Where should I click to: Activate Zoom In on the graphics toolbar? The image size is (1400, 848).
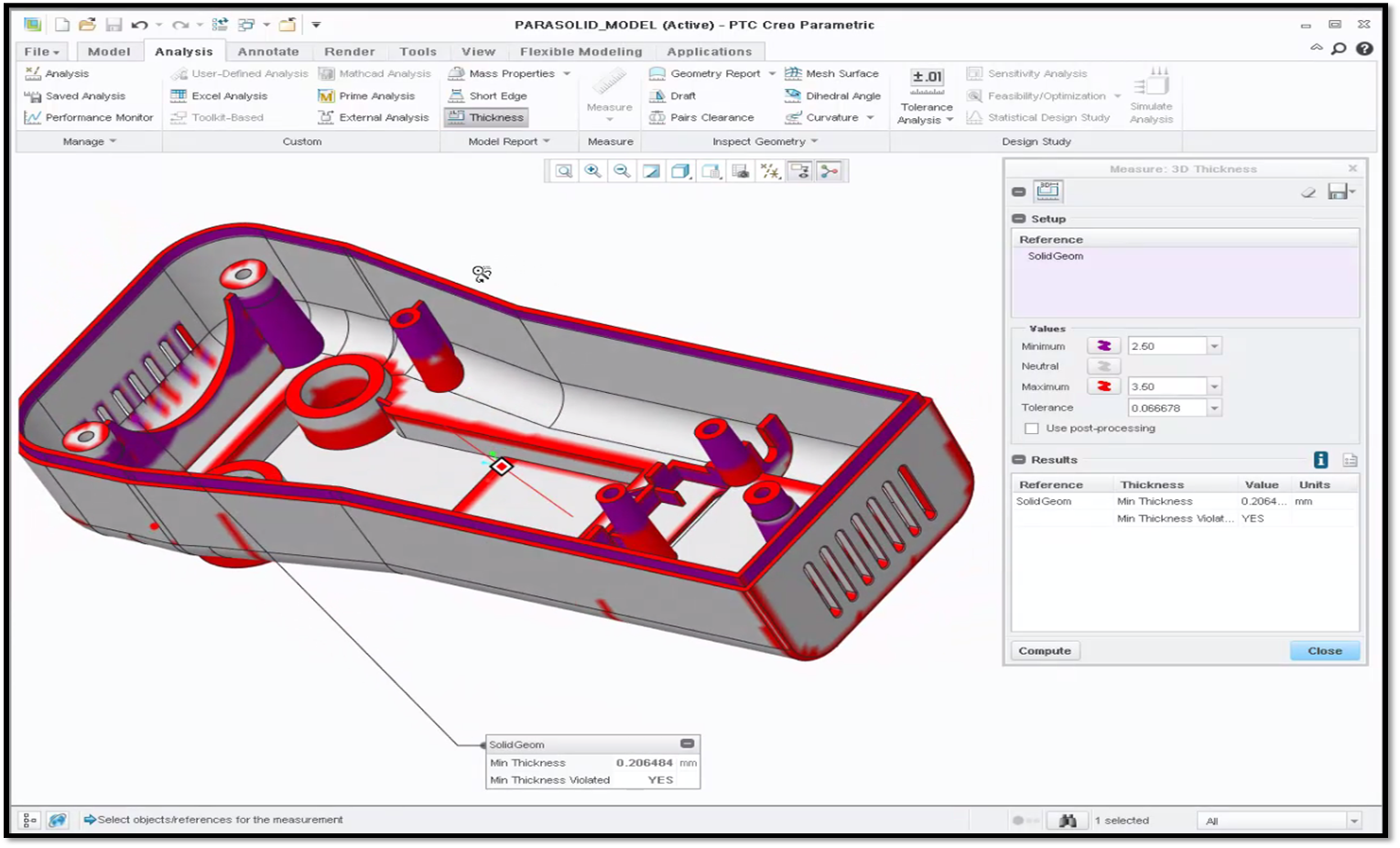coord(592,170)
